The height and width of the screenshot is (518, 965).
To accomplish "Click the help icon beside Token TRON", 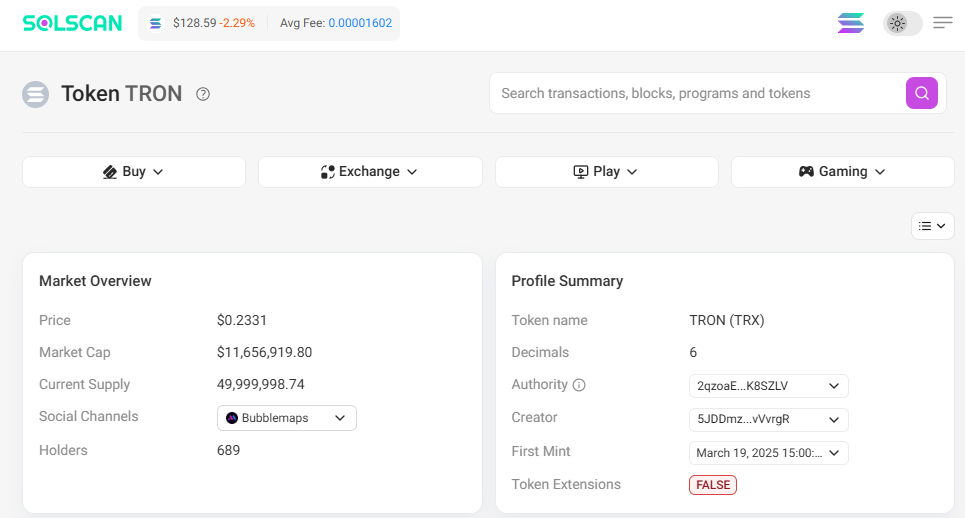I will [203, 94].
